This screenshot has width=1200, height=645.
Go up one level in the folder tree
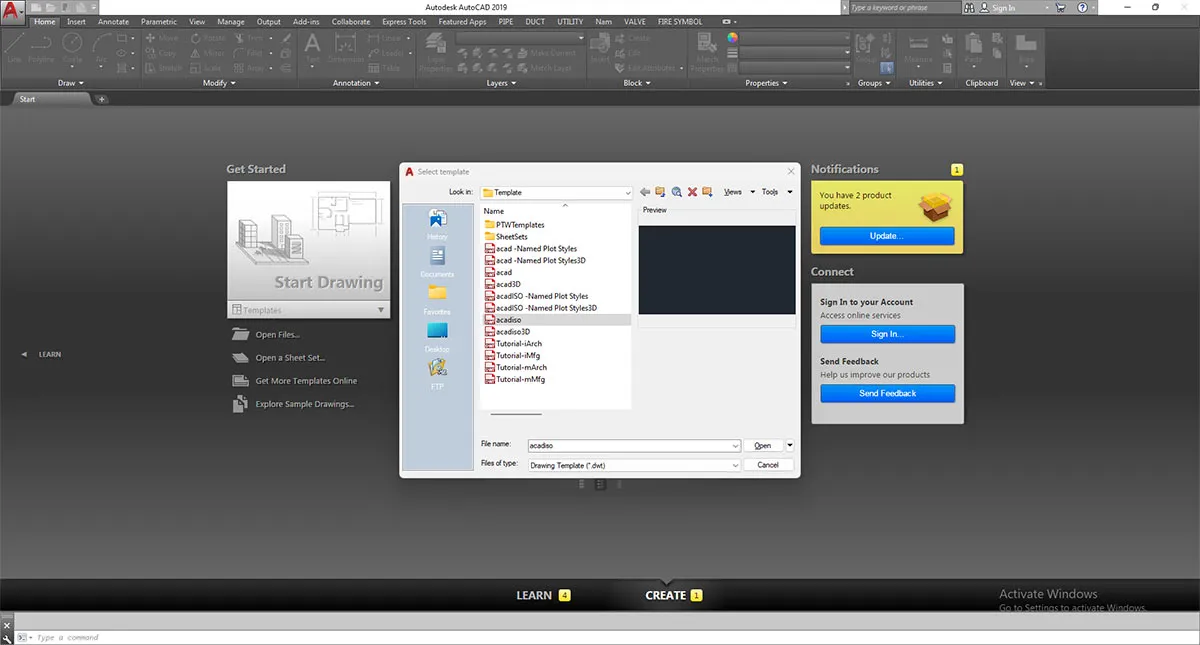pos(660,192)
